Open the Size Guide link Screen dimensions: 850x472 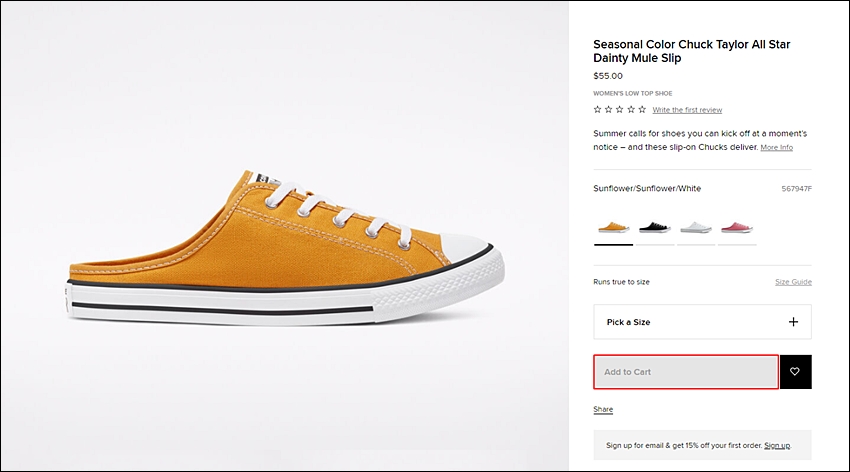793,282
